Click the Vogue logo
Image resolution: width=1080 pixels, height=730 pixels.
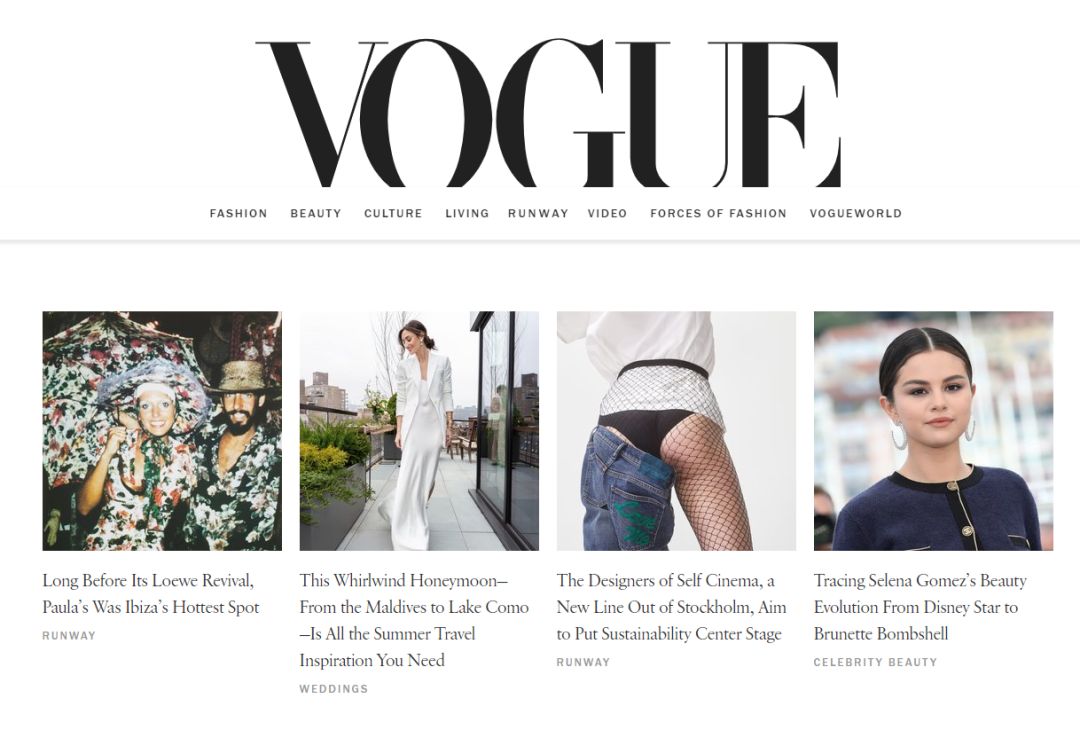coord(548,114)
